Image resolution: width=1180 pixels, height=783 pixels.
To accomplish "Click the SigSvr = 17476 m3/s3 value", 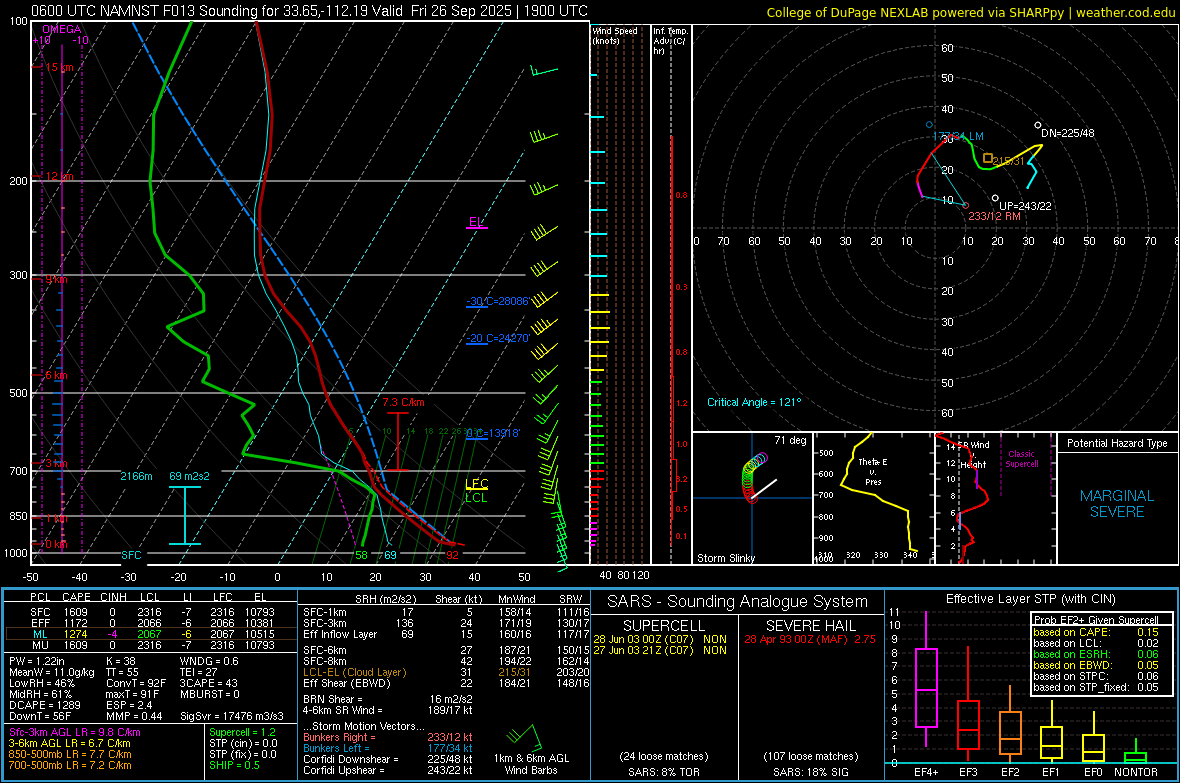I will (232, 716).
